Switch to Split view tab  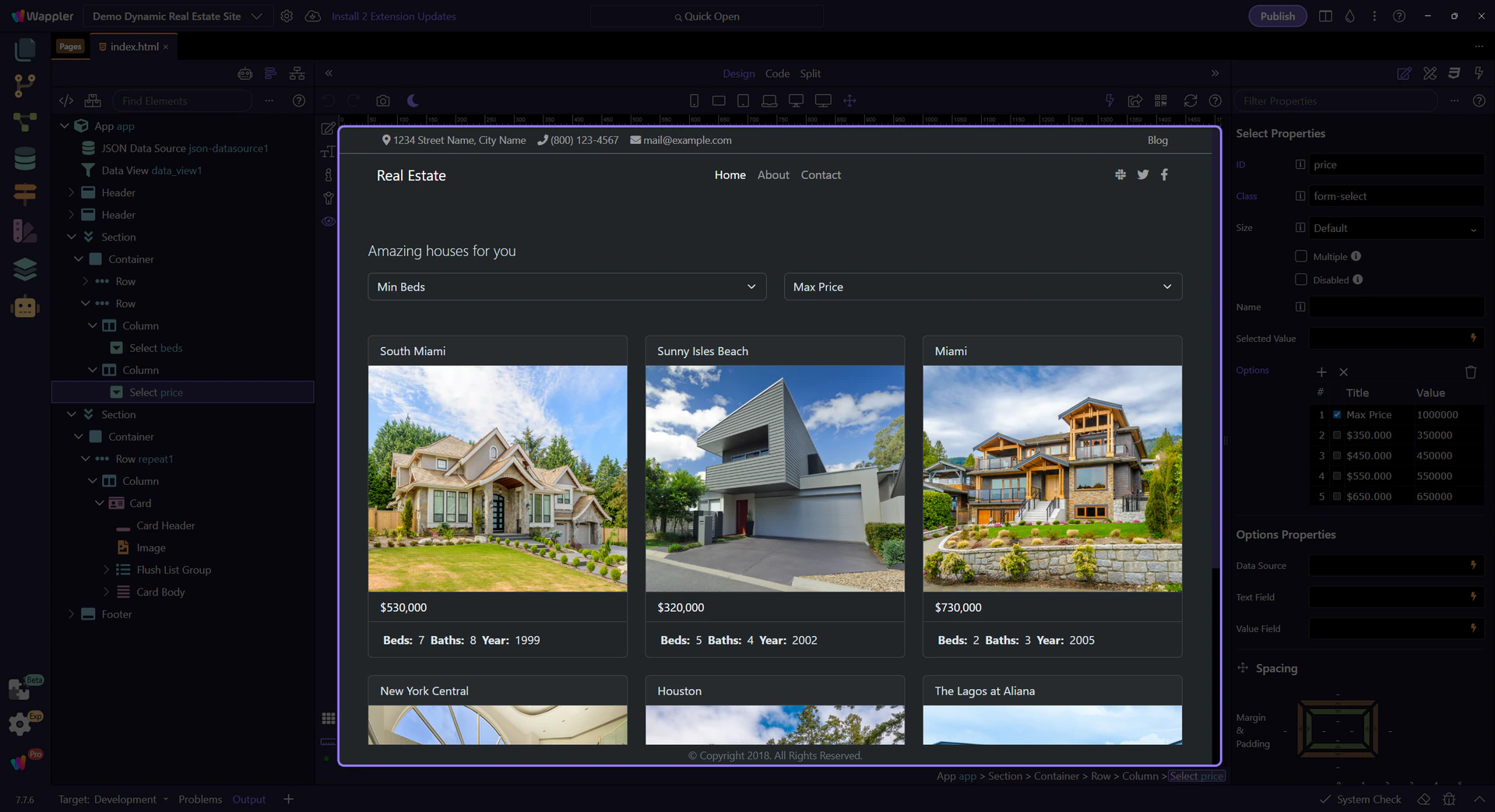point(810,73)
